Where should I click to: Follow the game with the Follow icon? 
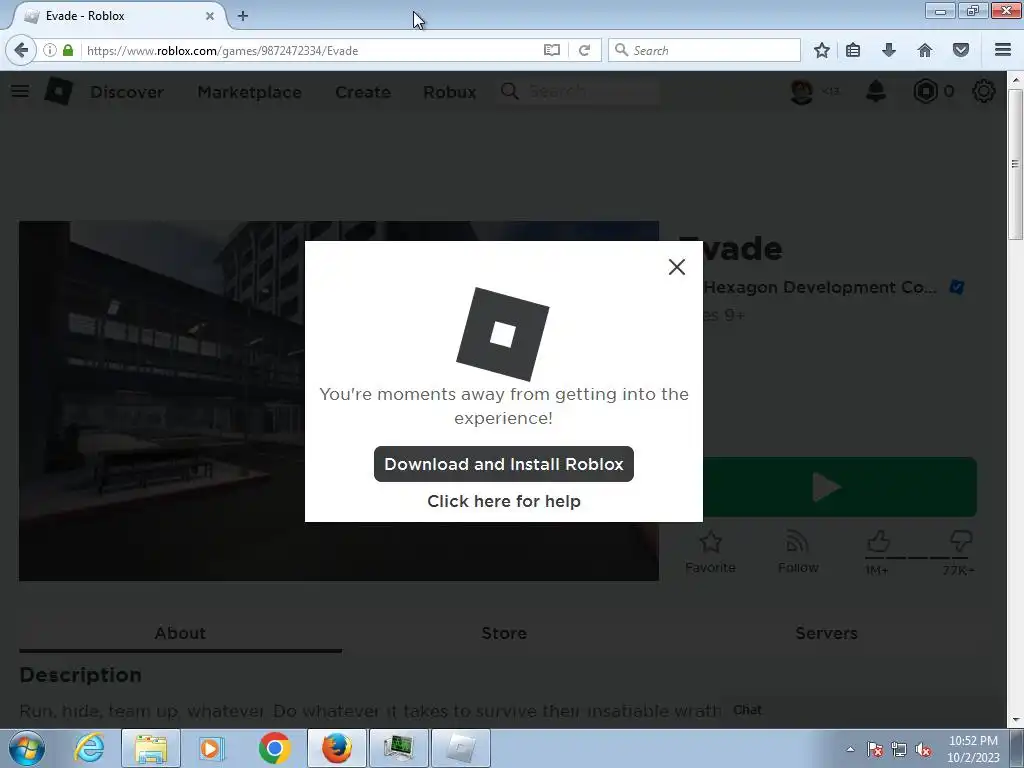(x=797, y=542)
